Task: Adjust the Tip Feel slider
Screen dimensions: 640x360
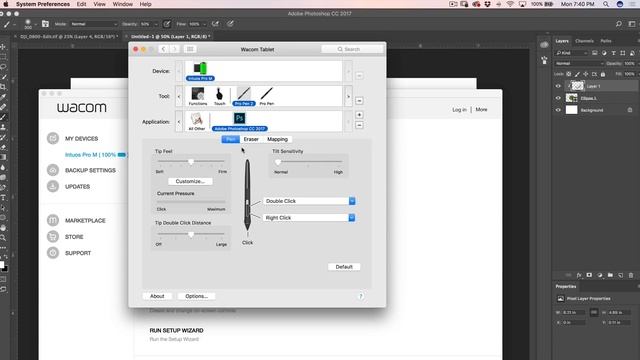Action: pyautogui.click(x=191, y=162)
